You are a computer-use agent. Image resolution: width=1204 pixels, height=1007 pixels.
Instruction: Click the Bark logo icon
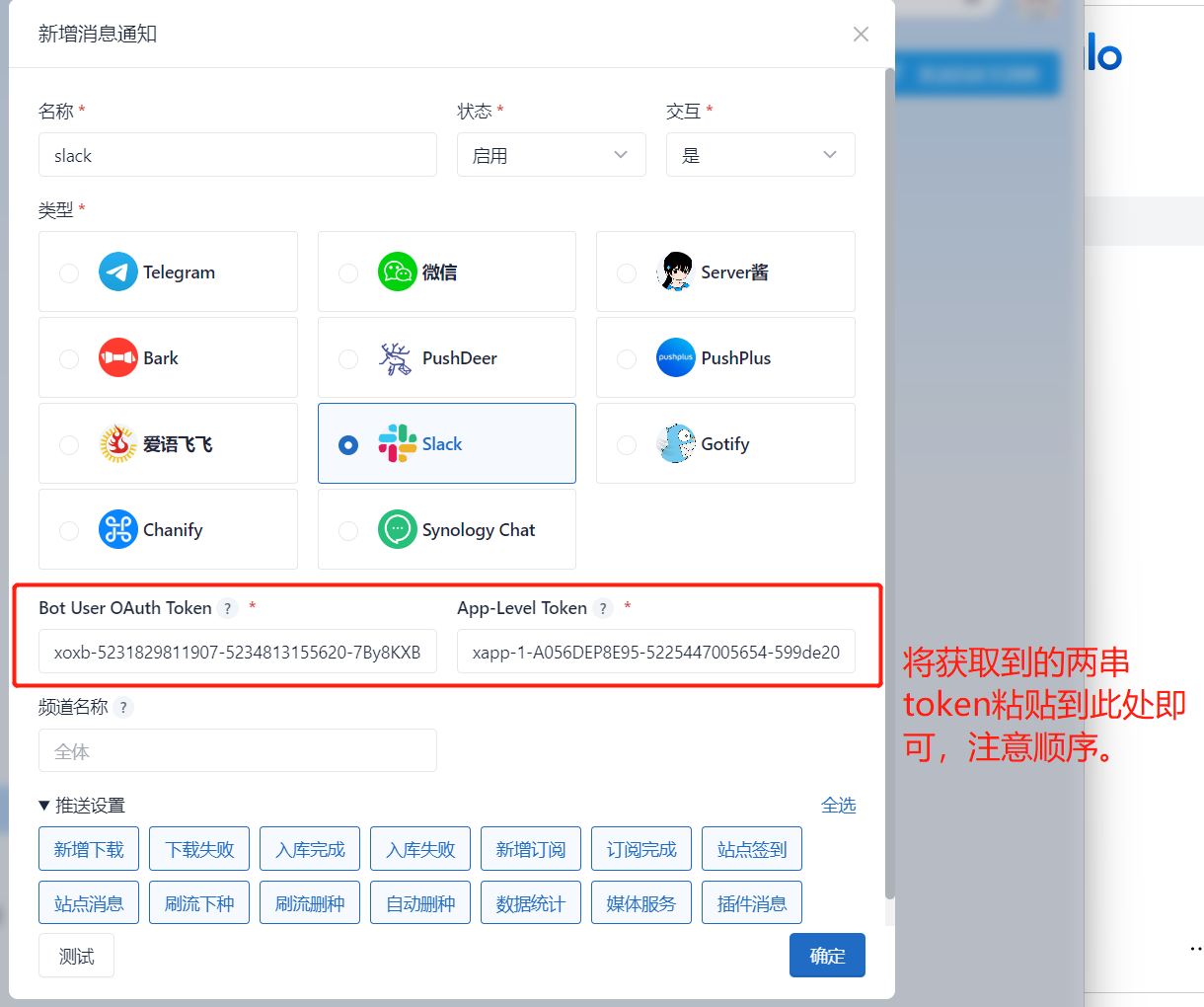pyautogui.click(x=118, y=357)
